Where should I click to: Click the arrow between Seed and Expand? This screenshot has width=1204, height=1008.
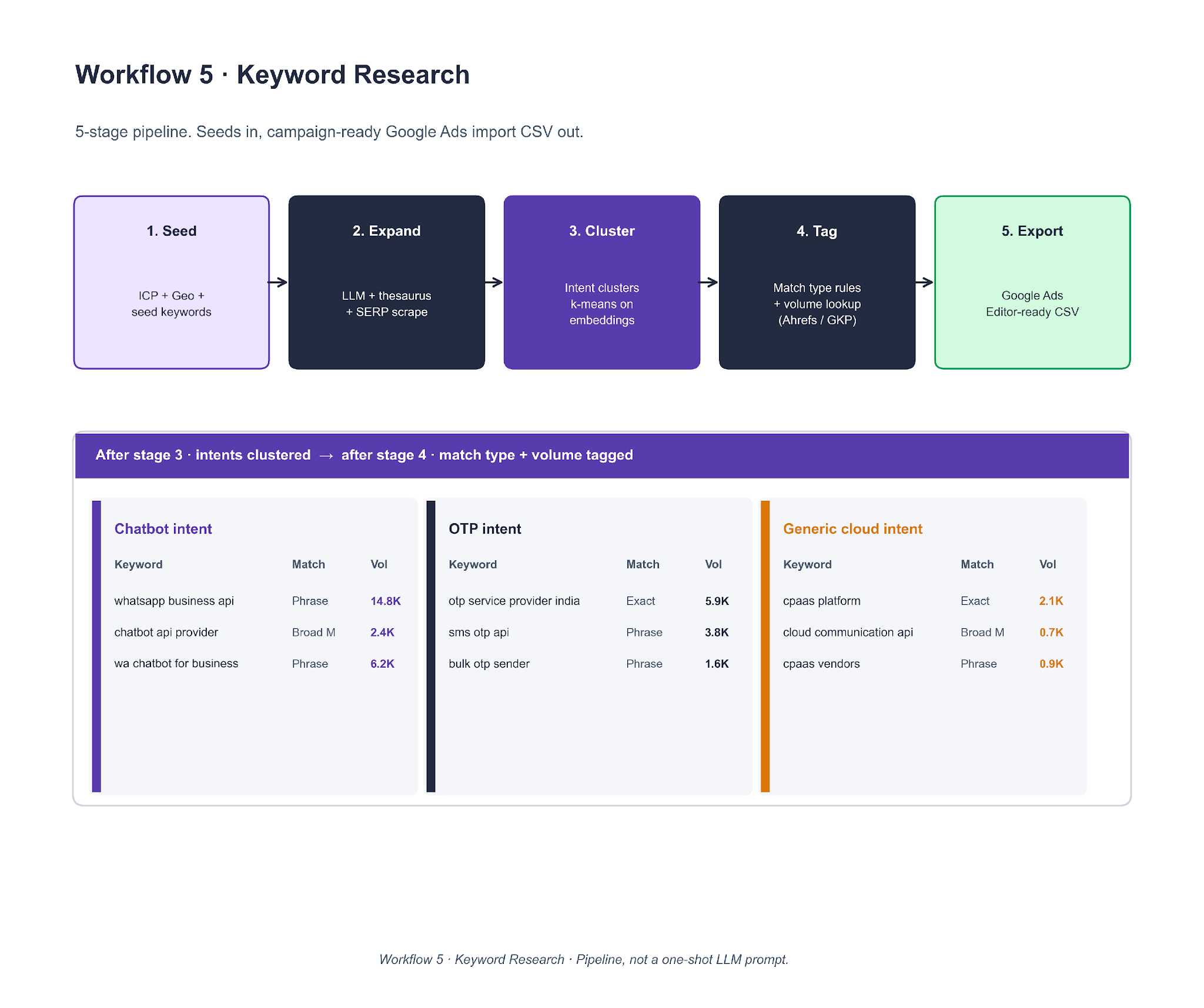[278, 282]
